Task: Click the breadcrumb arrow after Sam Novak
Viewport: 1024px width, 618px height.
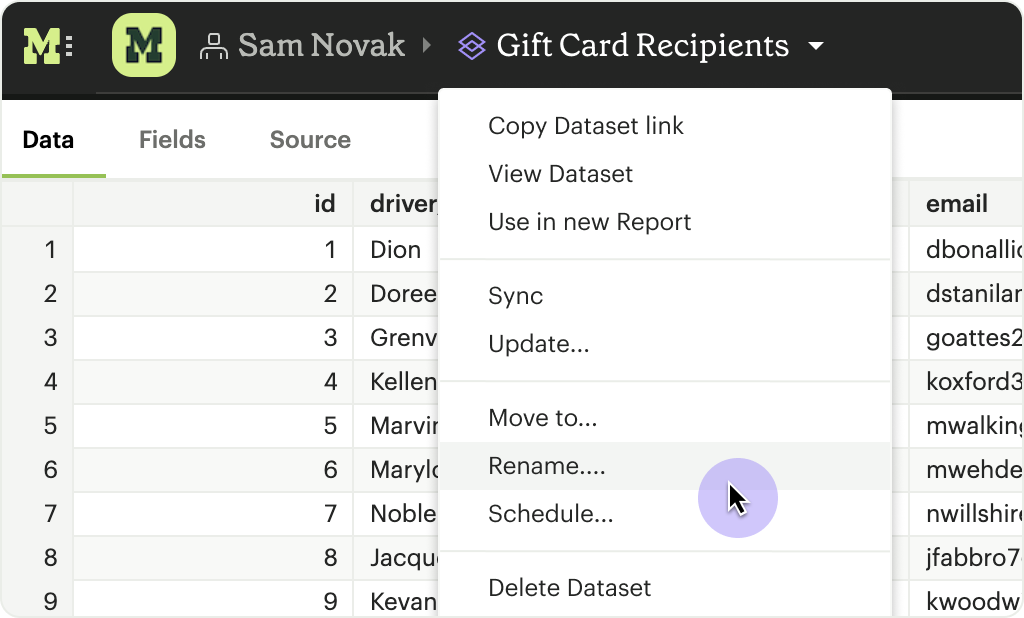Action: pos(427,46)
